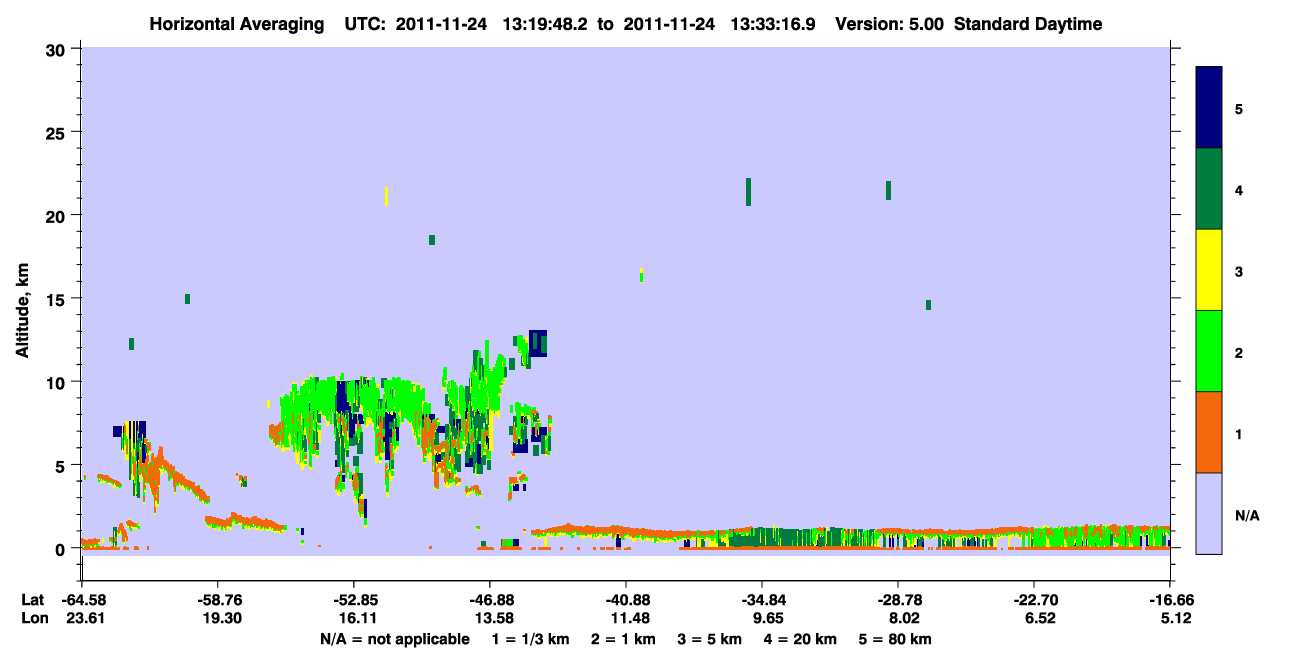Click the yellow color bar segment 3

click(x=1209, y=270)
